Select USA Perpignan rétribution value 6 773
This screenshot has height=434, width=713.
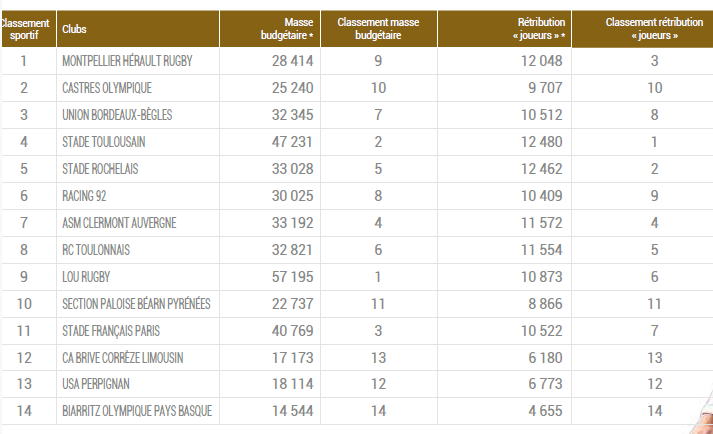(545, 385)
